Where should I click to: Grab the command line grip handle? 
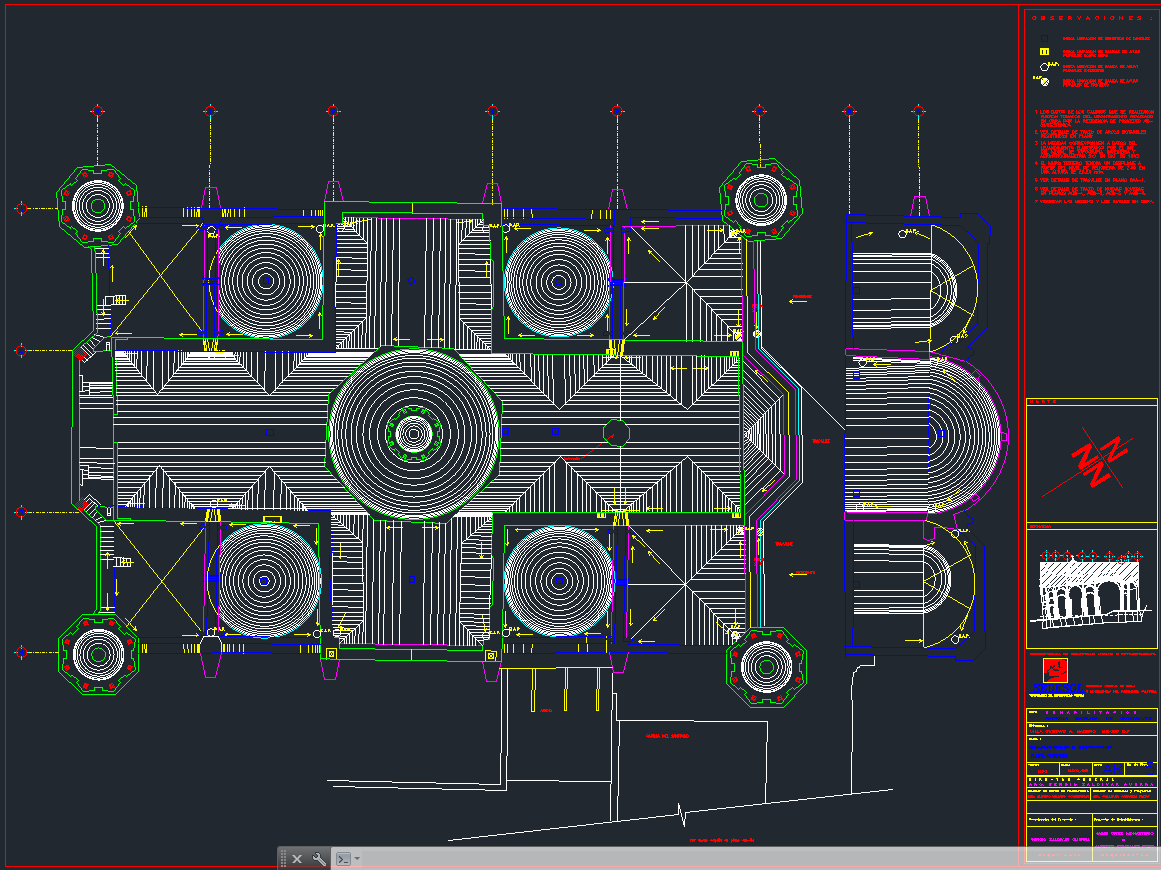(x=284, y=859)
